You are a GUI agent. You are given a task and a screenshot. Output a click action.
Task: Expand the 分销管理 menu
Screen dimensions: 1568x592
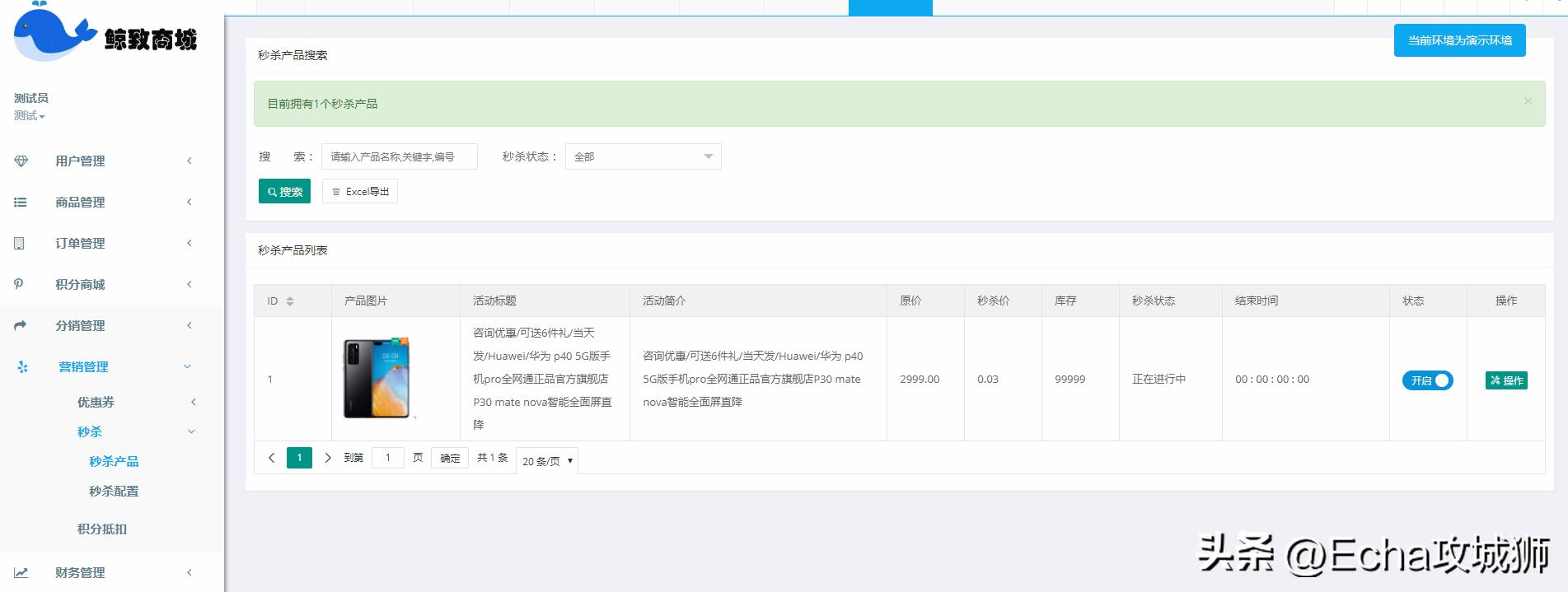[111, 326]
